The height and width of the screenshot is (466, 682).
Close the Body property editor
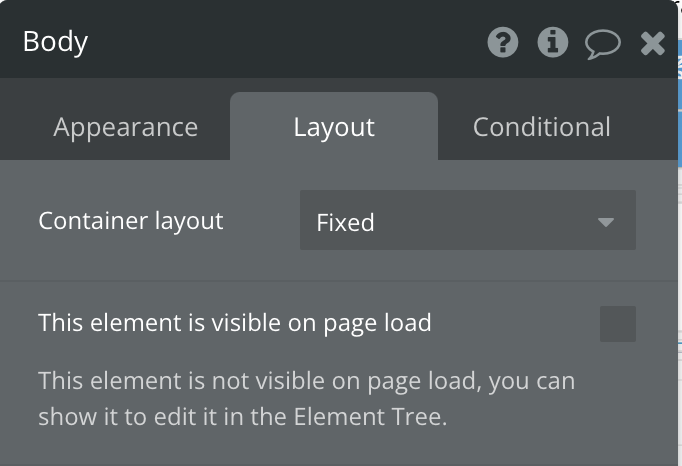[x=652, y=44]
